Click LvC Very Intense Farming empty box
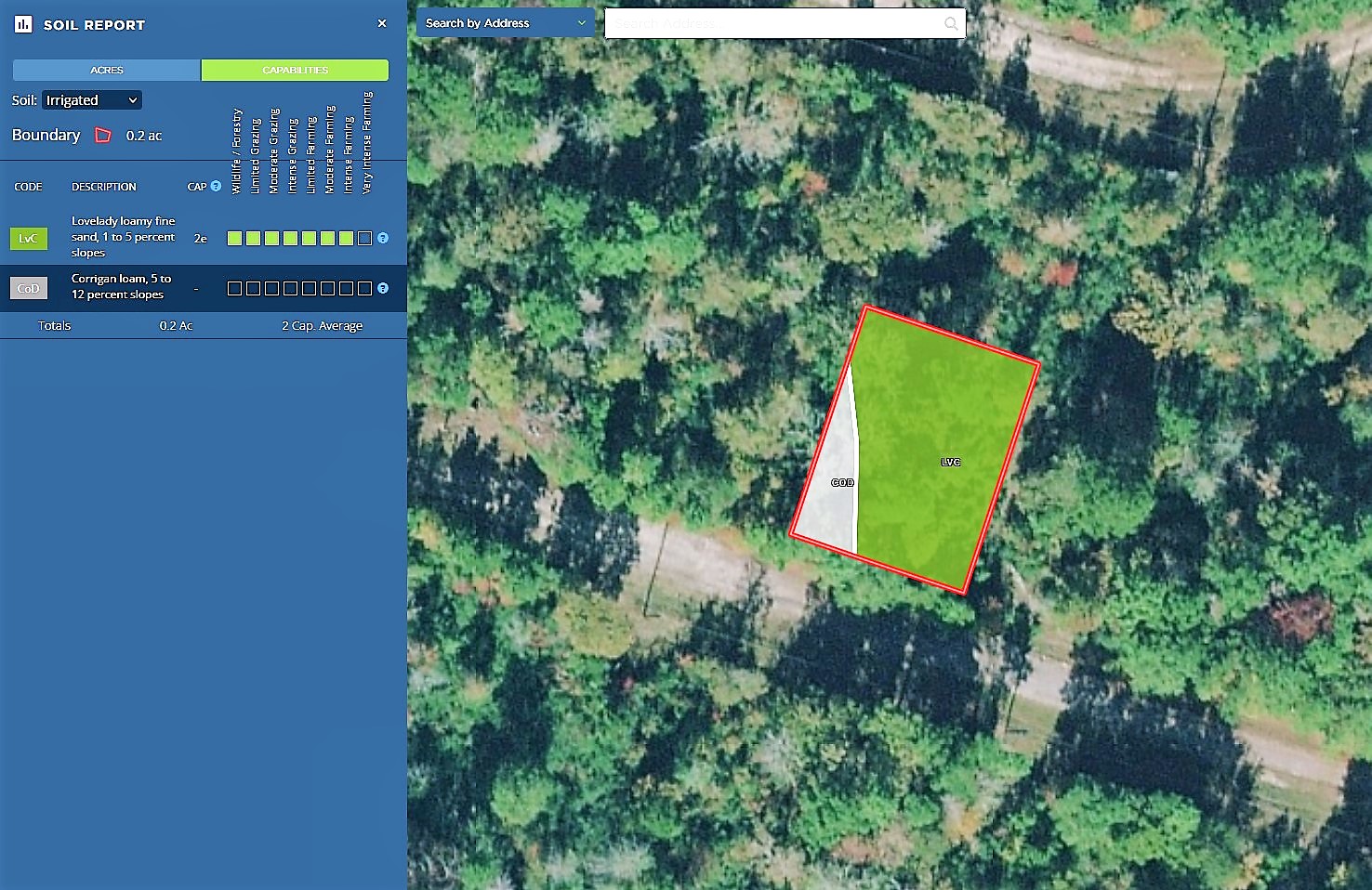 (364, 239)
